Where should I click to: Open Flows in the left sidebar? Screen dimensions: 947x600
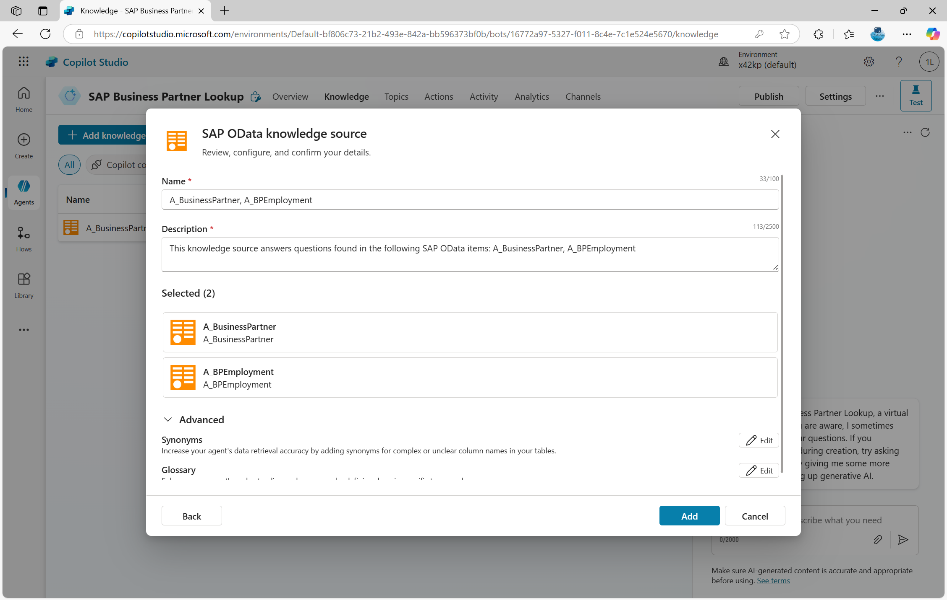(24, 239)
